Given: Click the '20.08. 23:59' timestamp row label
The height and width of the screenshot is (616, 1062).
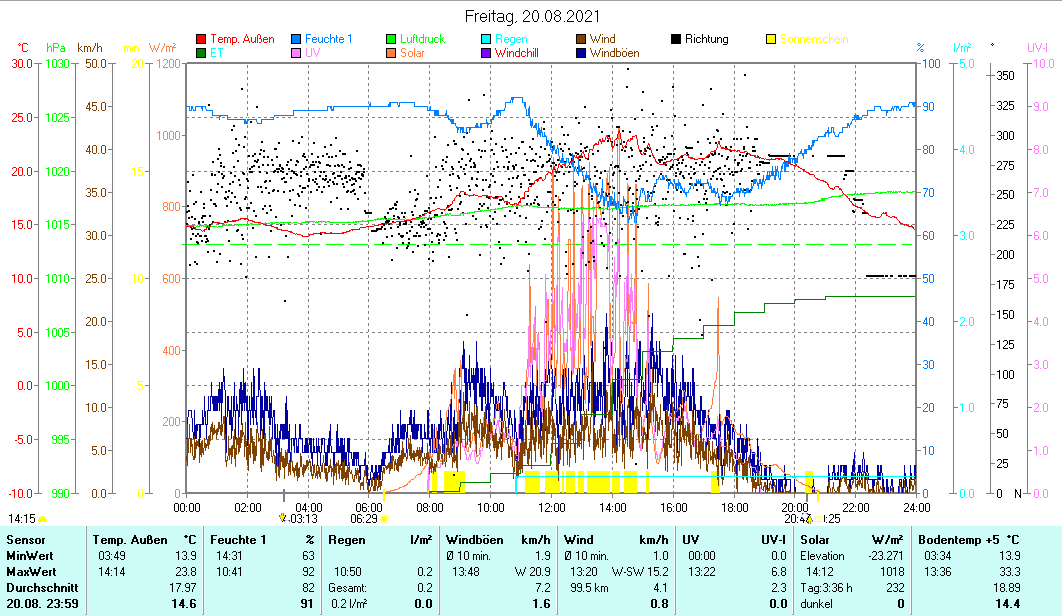Looking at the screenshot, I should click(x=43, y=604).
